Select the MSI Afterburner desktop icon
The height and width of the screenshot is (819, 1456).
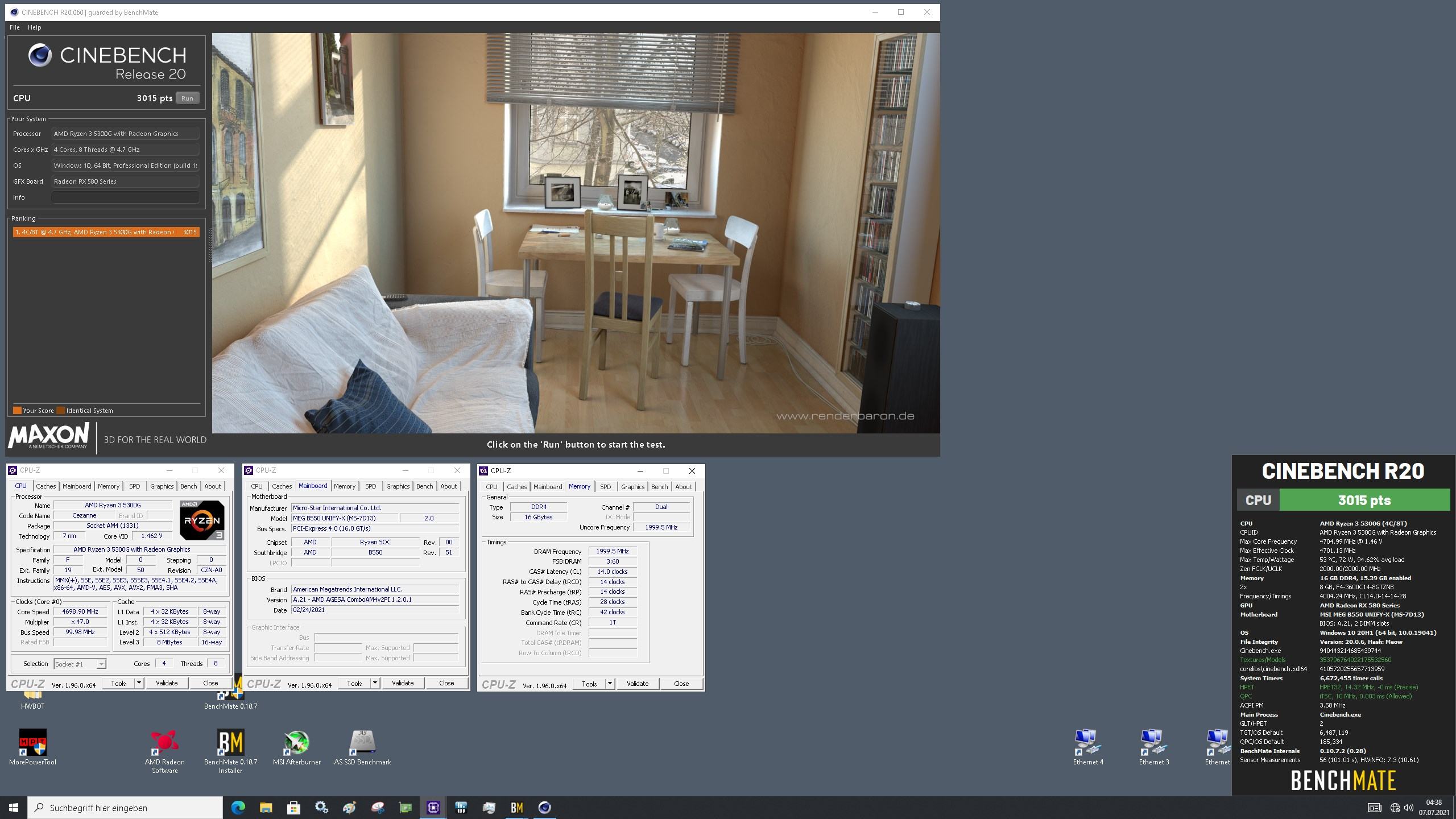(x=296, y=747)
